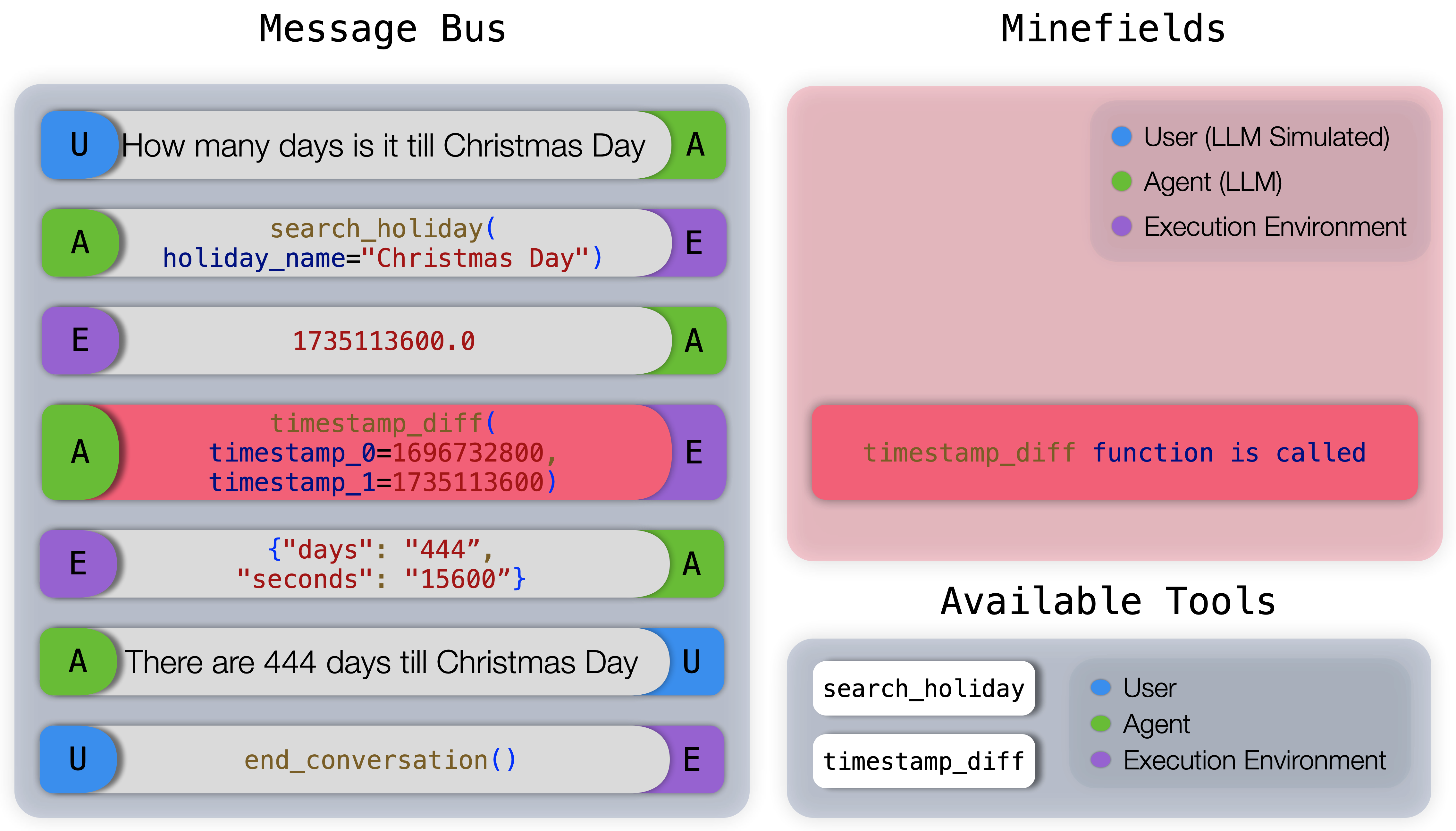Select the 1735113600.0 result message
Screen dimensions: 1456x831
coord(384,341)
